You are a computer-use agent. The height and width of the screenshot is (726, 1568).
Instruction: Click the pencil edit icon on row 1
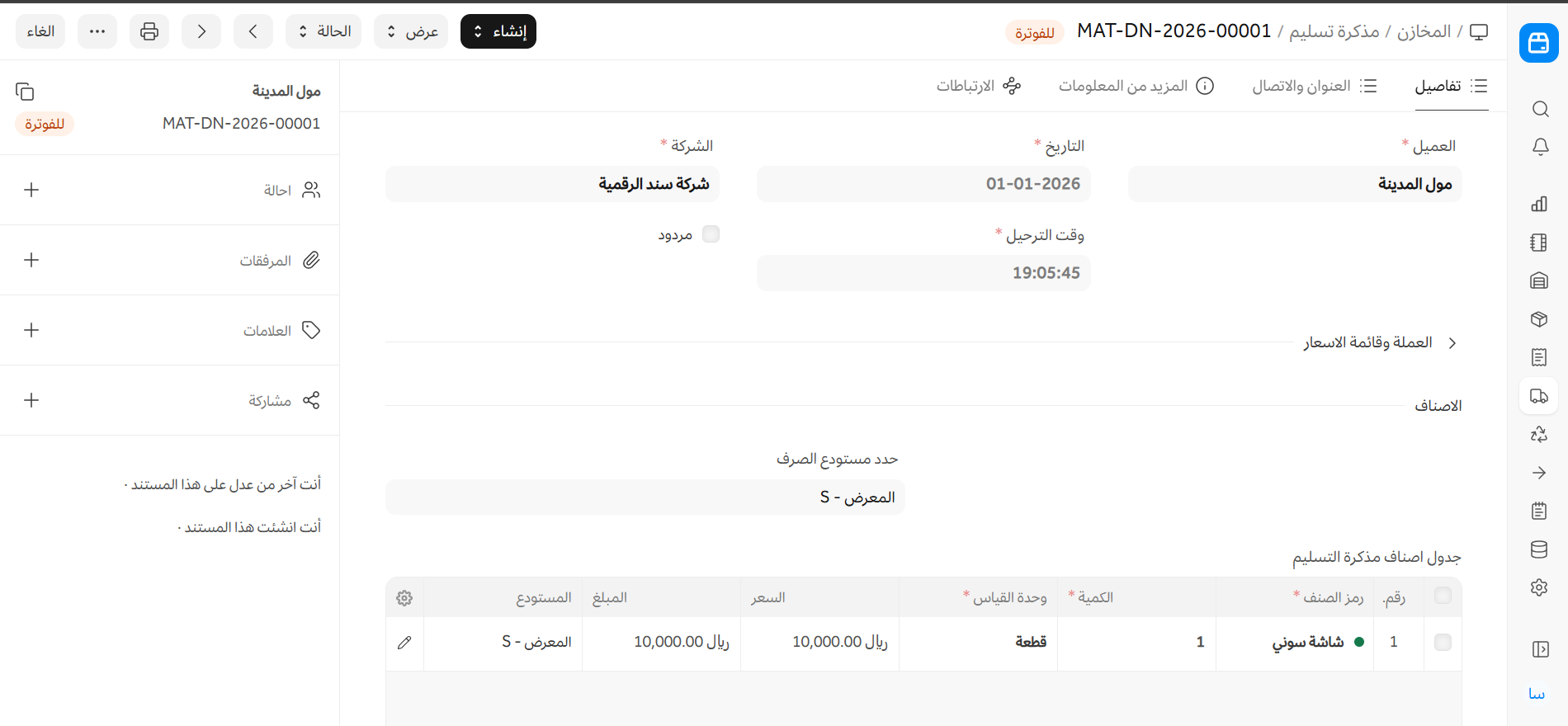point(404,643)
